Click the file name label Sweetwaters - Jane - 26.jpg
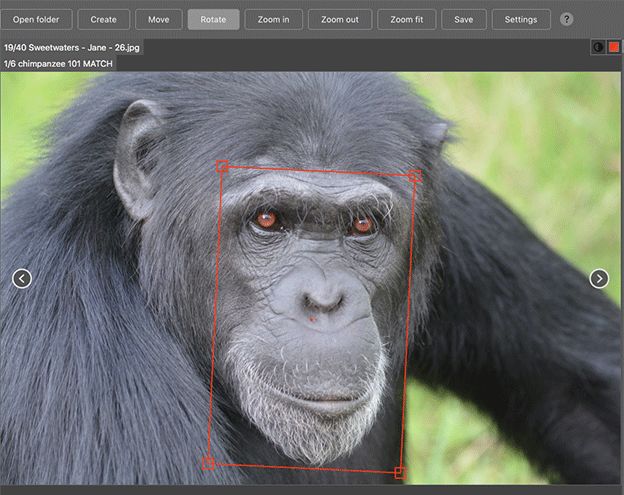This screenshot has height=495, width=624. coord(84,48)
